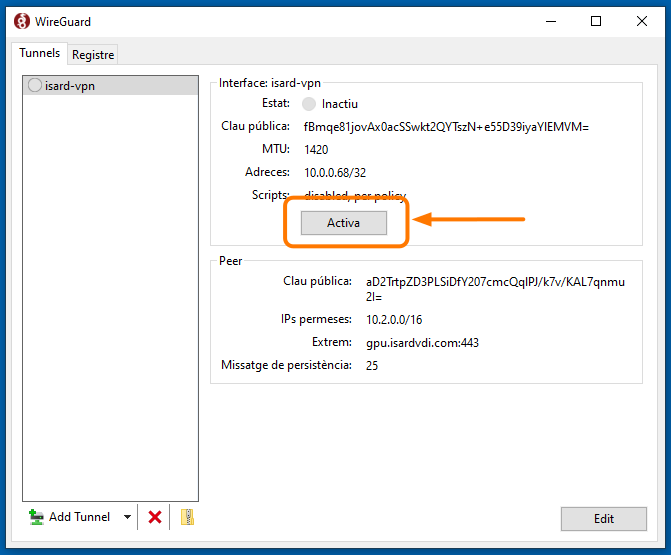Click the Edit button

[603, 519]
